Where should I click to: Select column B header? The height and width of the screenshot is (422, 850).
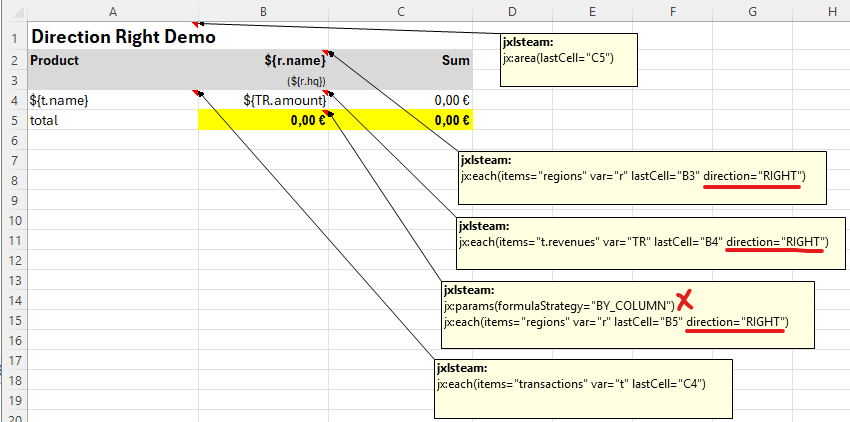(263, 11)
